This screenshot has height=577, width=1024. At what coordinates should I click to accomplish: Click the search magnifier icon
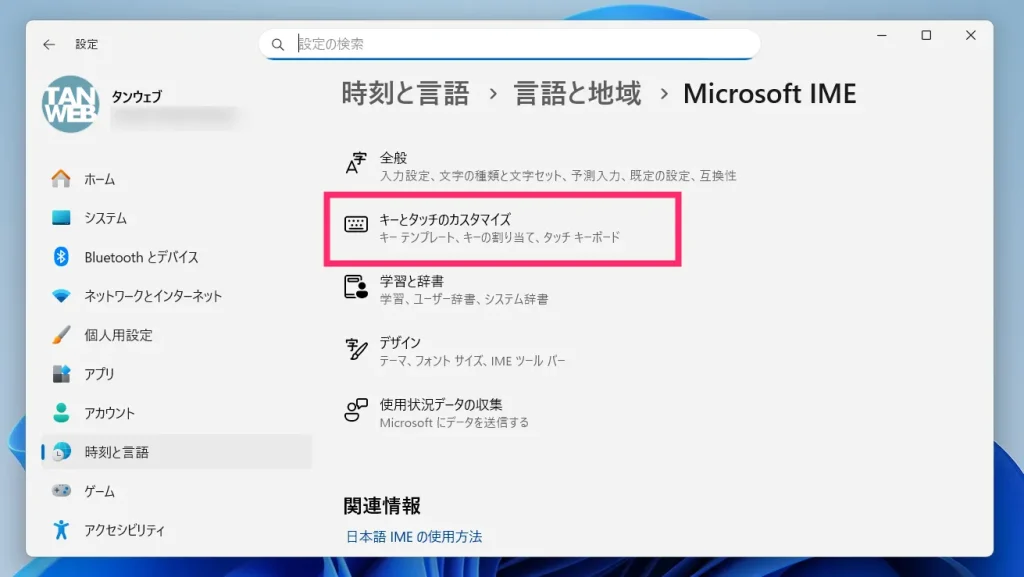278,44
